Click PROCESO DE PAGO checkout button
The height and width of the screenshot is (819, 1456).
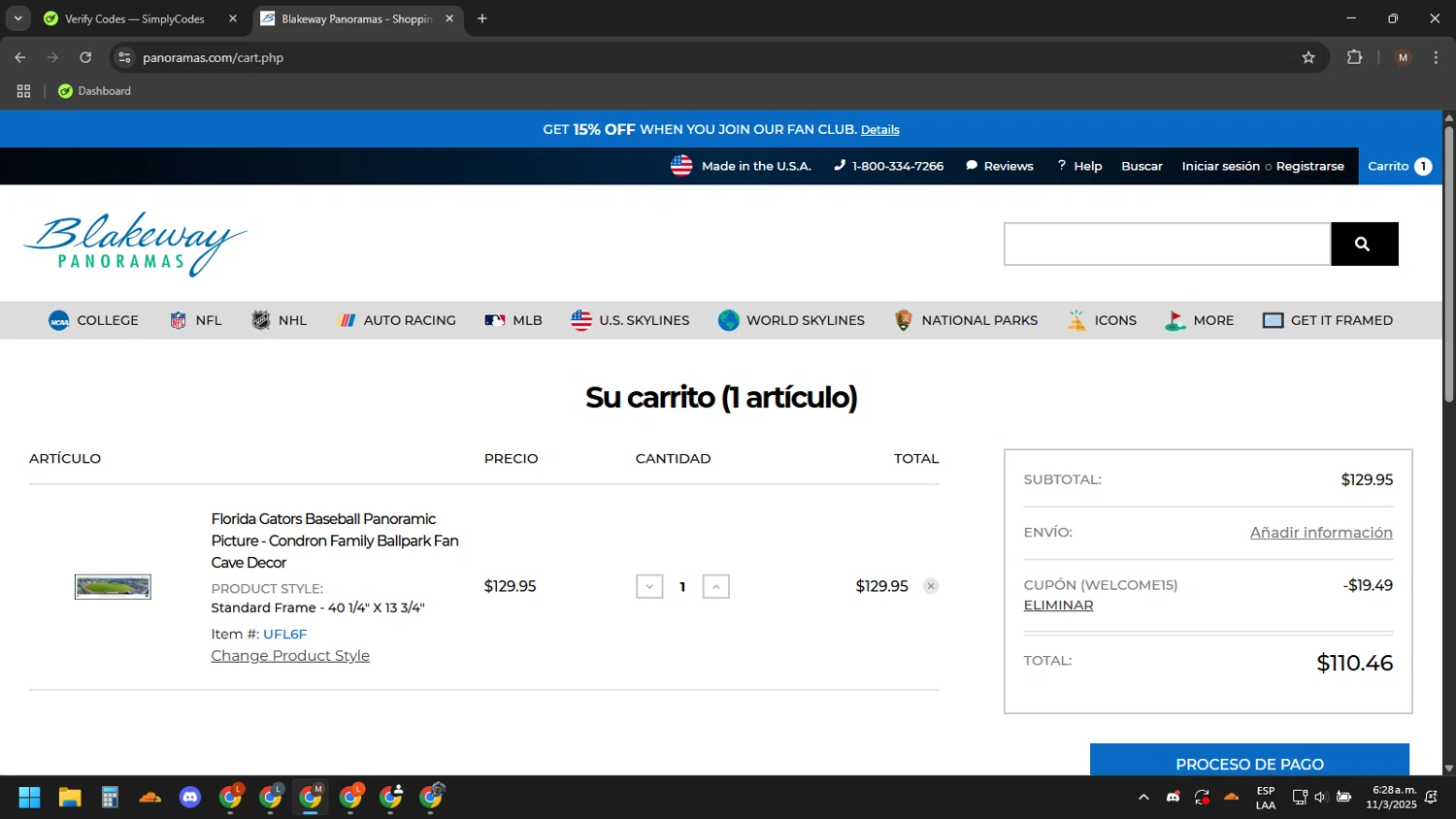(x=1249, y=762)
